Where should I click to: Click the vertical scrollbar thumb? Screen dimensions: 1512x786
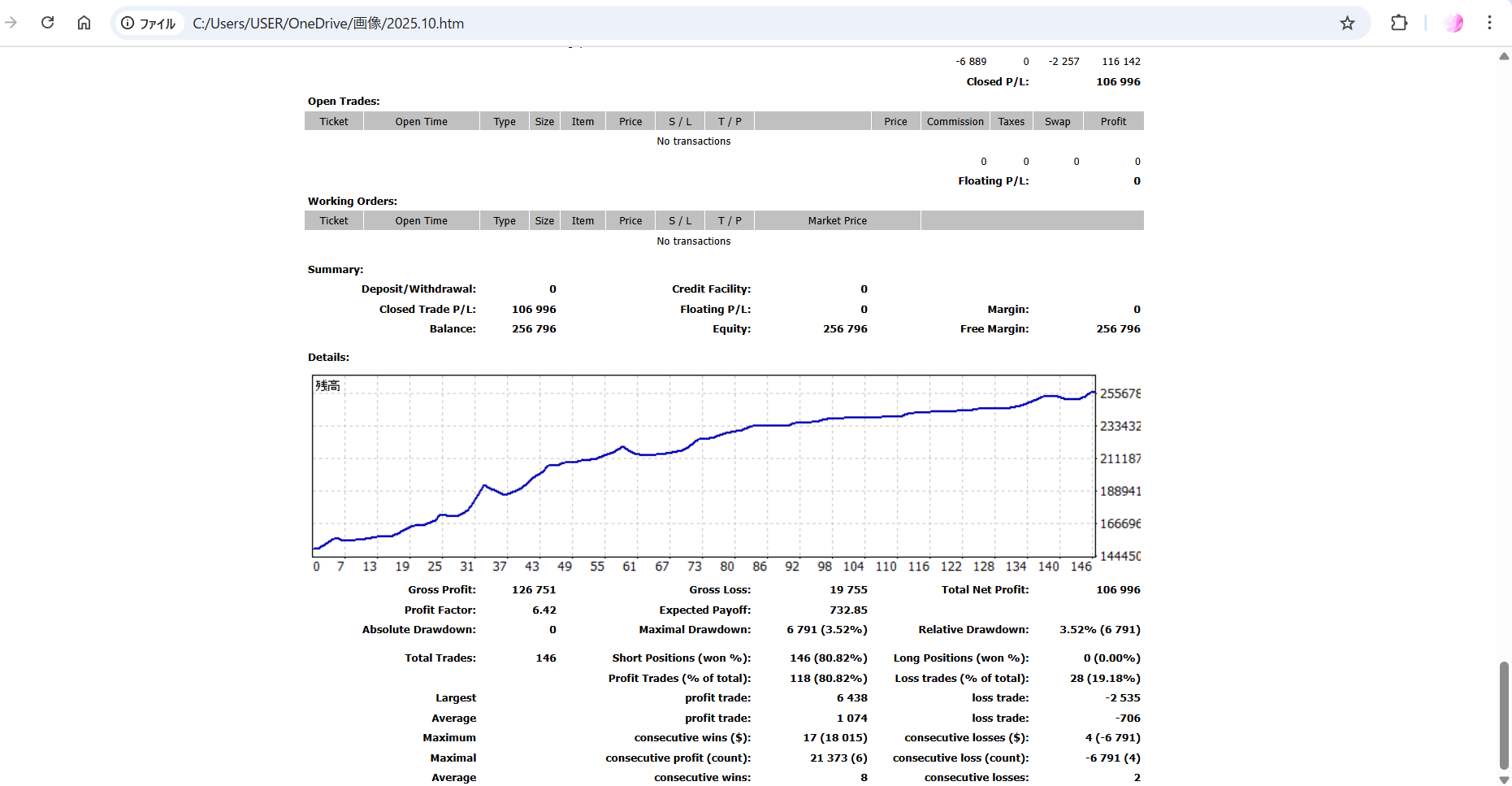point(1504,714)
